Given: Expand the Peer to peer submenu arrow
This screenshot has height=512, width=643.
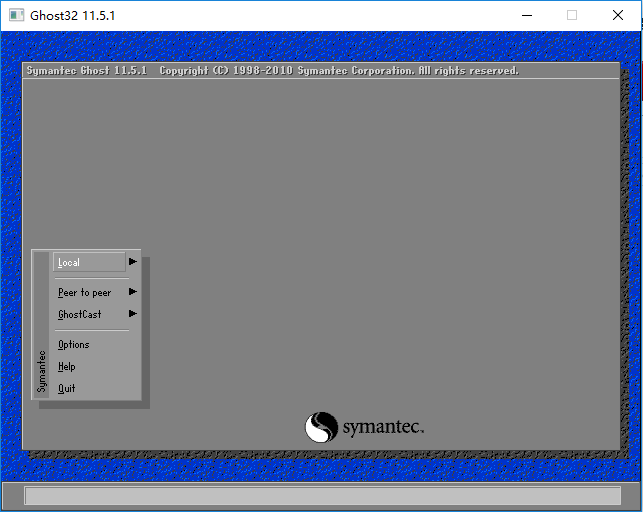Looking at the screenshot, I should (132, 291).
